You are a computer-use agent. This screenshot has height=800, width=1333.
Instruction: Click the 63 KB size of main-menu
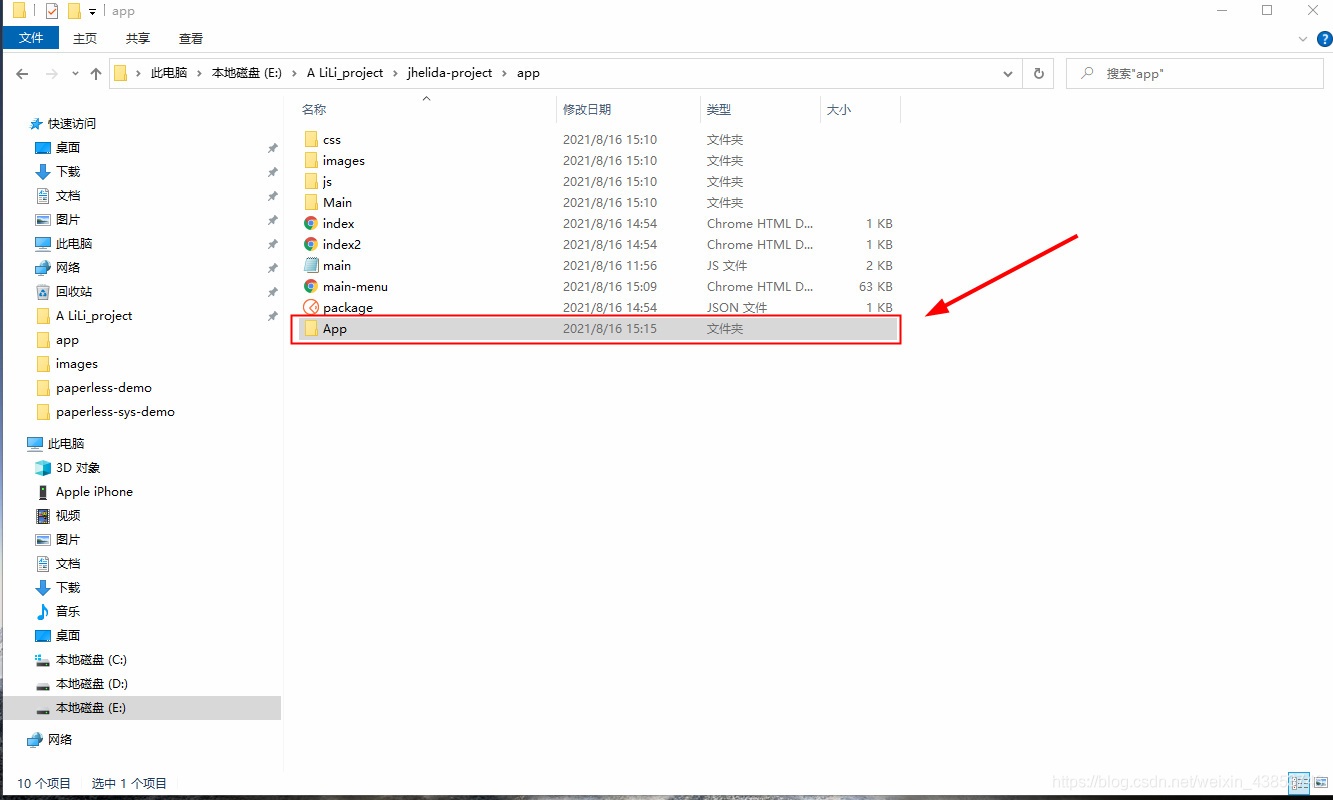point(875,286)
